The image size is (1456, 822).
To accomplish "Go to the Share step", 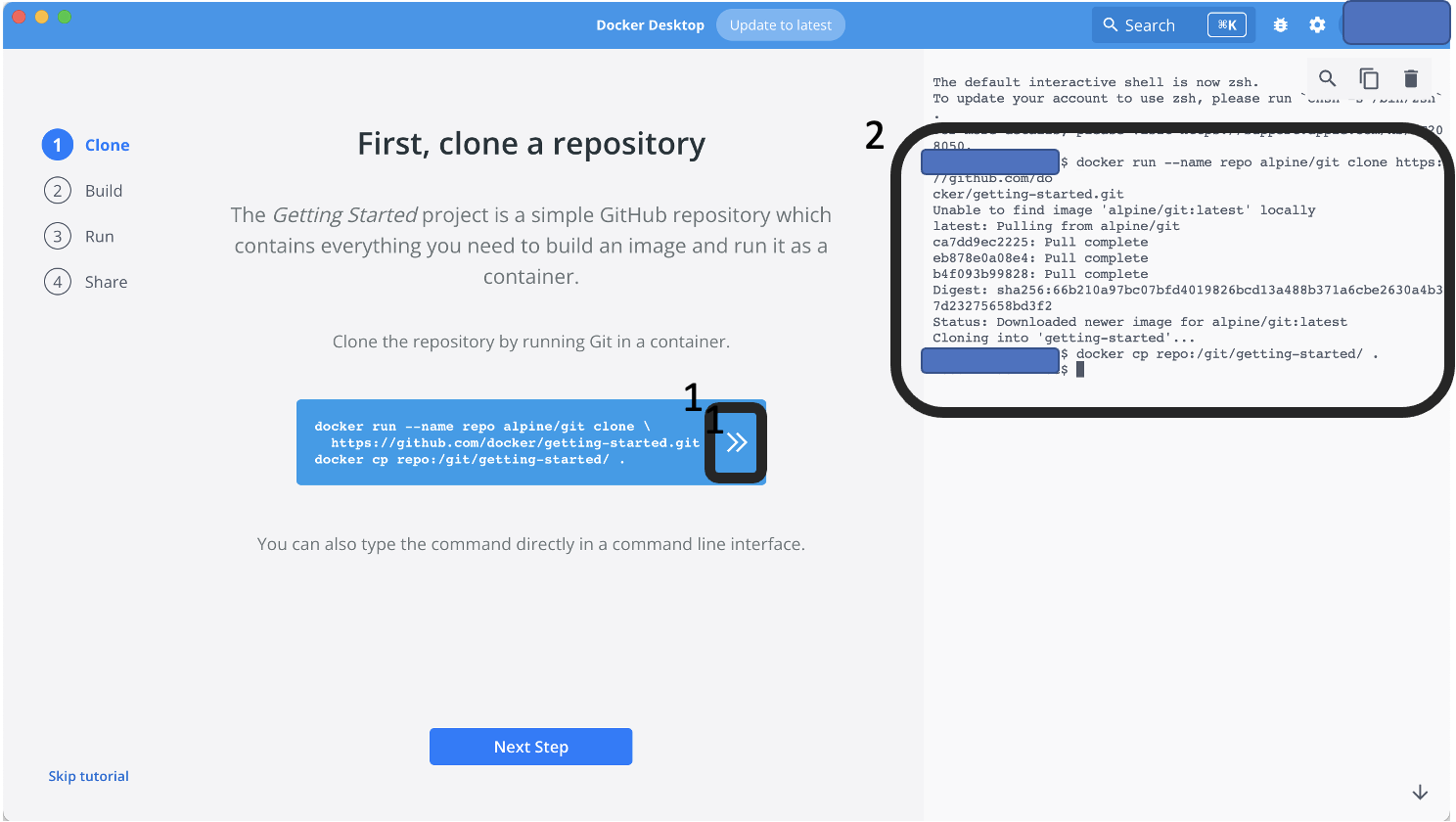I will point(86,282).
